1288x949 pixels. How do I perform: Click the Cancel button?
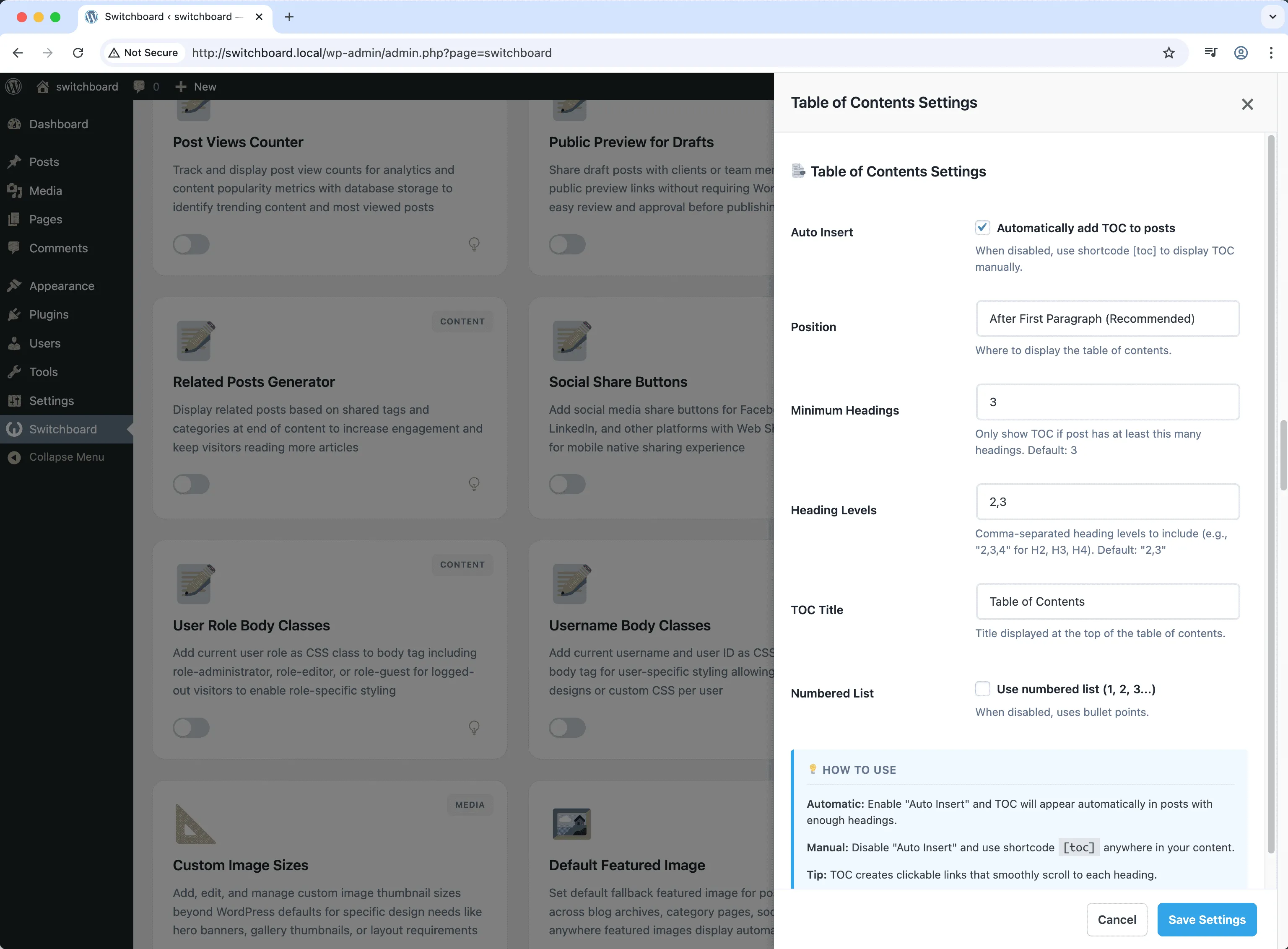click(1116, 919)
